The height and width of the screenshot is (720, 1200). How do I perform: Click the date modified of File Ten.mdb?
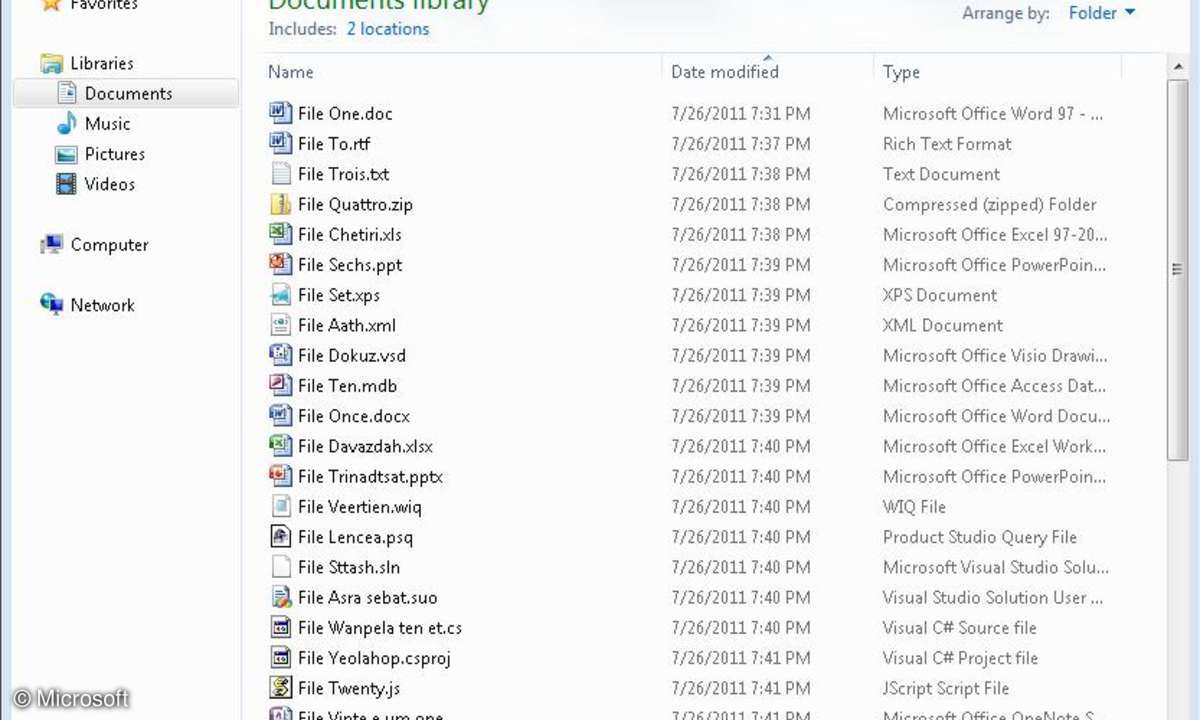click(741, 386)
